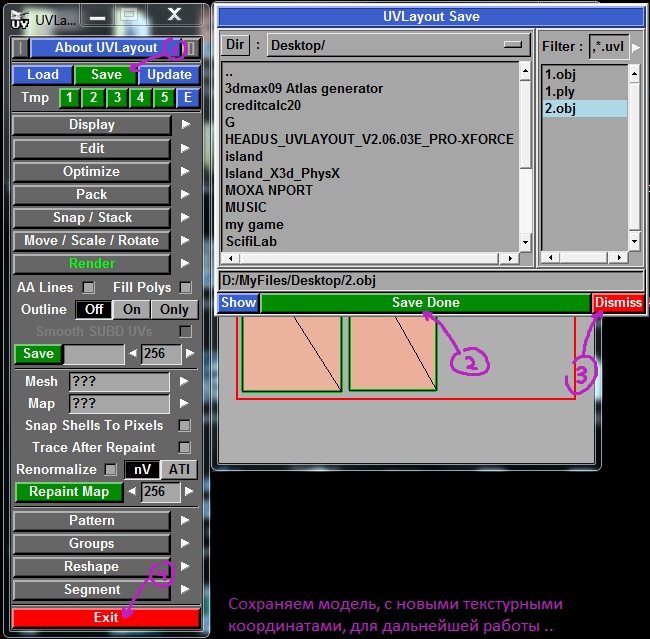The image size is (650, 639).
Task: Click the red Exit button
Action: tap(106, 617)
